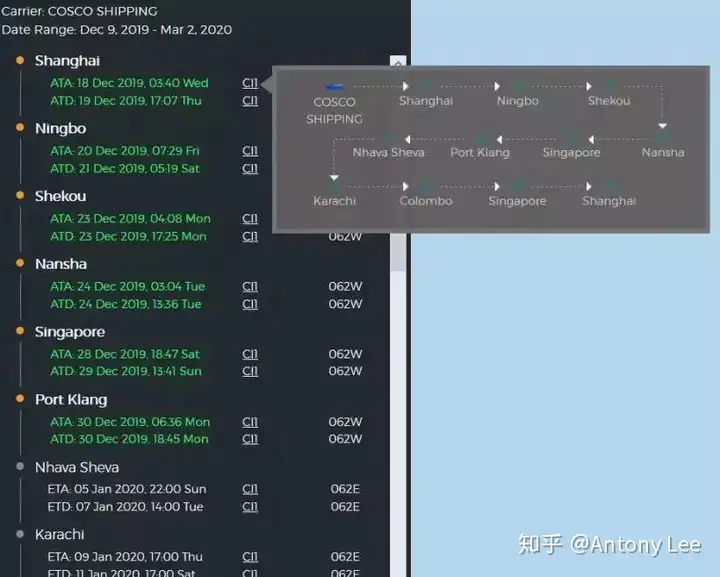The width and height of the screenshot is (720, 577).
Task: Open CI1 link on Singapore ATA 28 Dec row
Action: click(250, 354)
